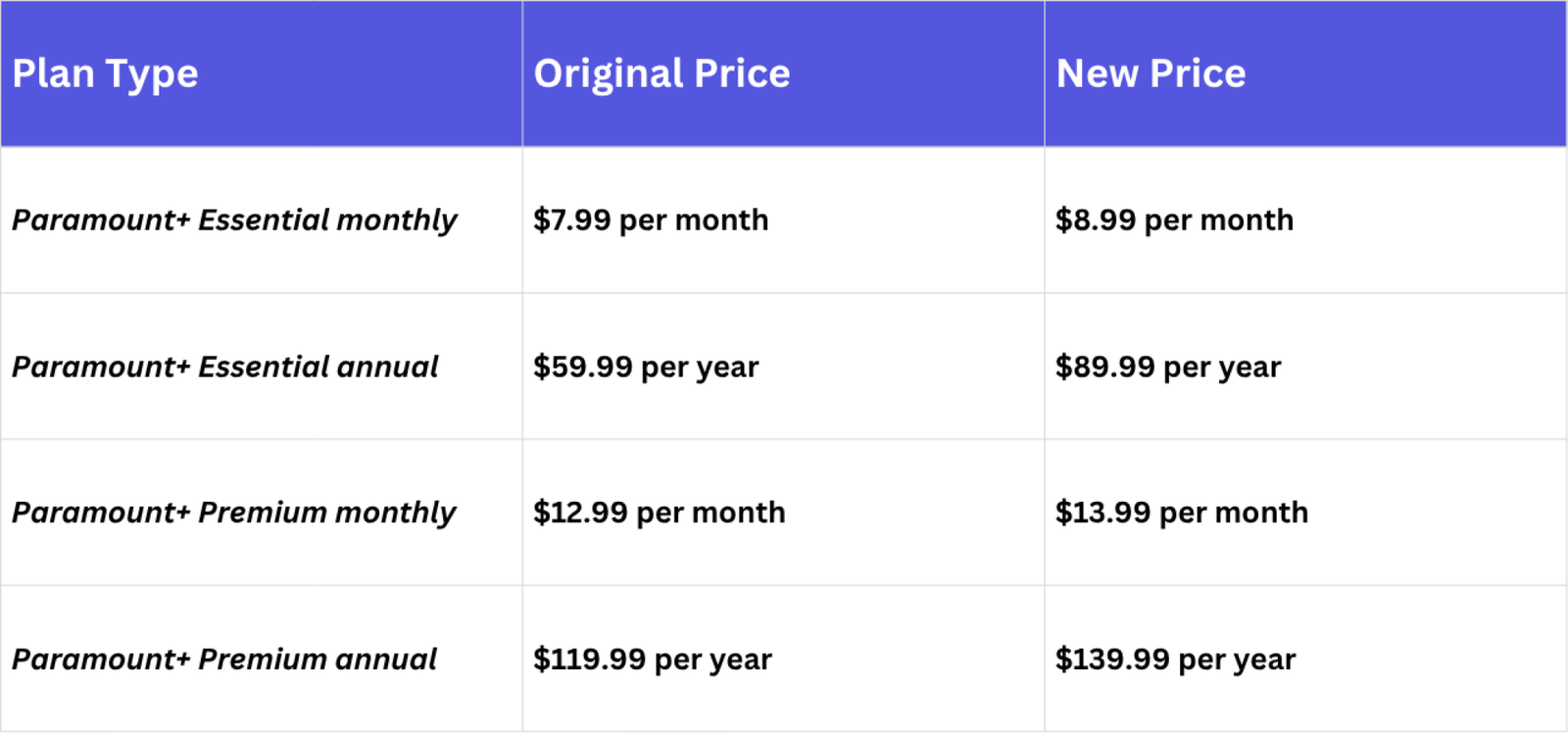Screen dimensions: 1568x733
Task: Select the Paramount+ Essential annual cell
Action: (x=224, y=366)
